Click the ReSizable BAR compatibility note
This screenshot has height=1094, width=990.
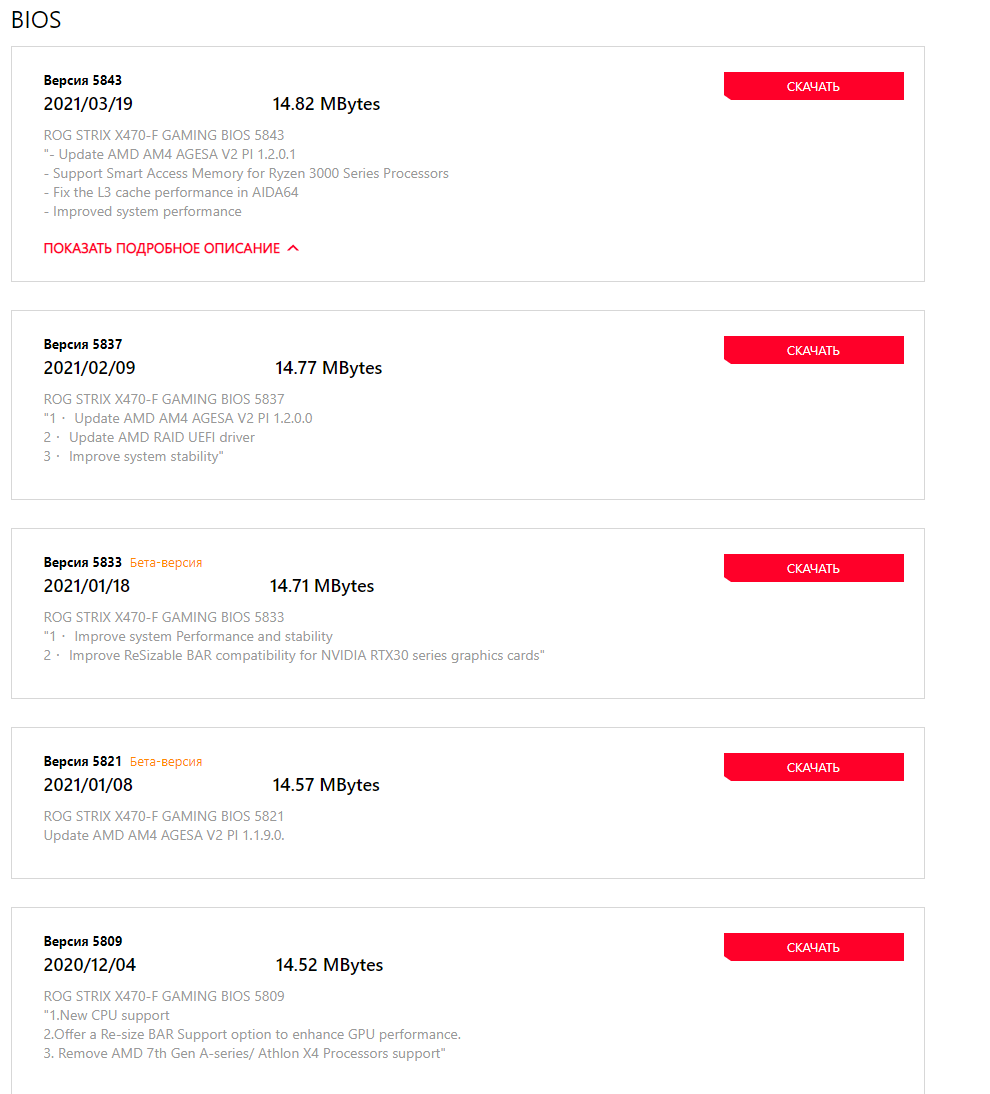click(304, 655)
